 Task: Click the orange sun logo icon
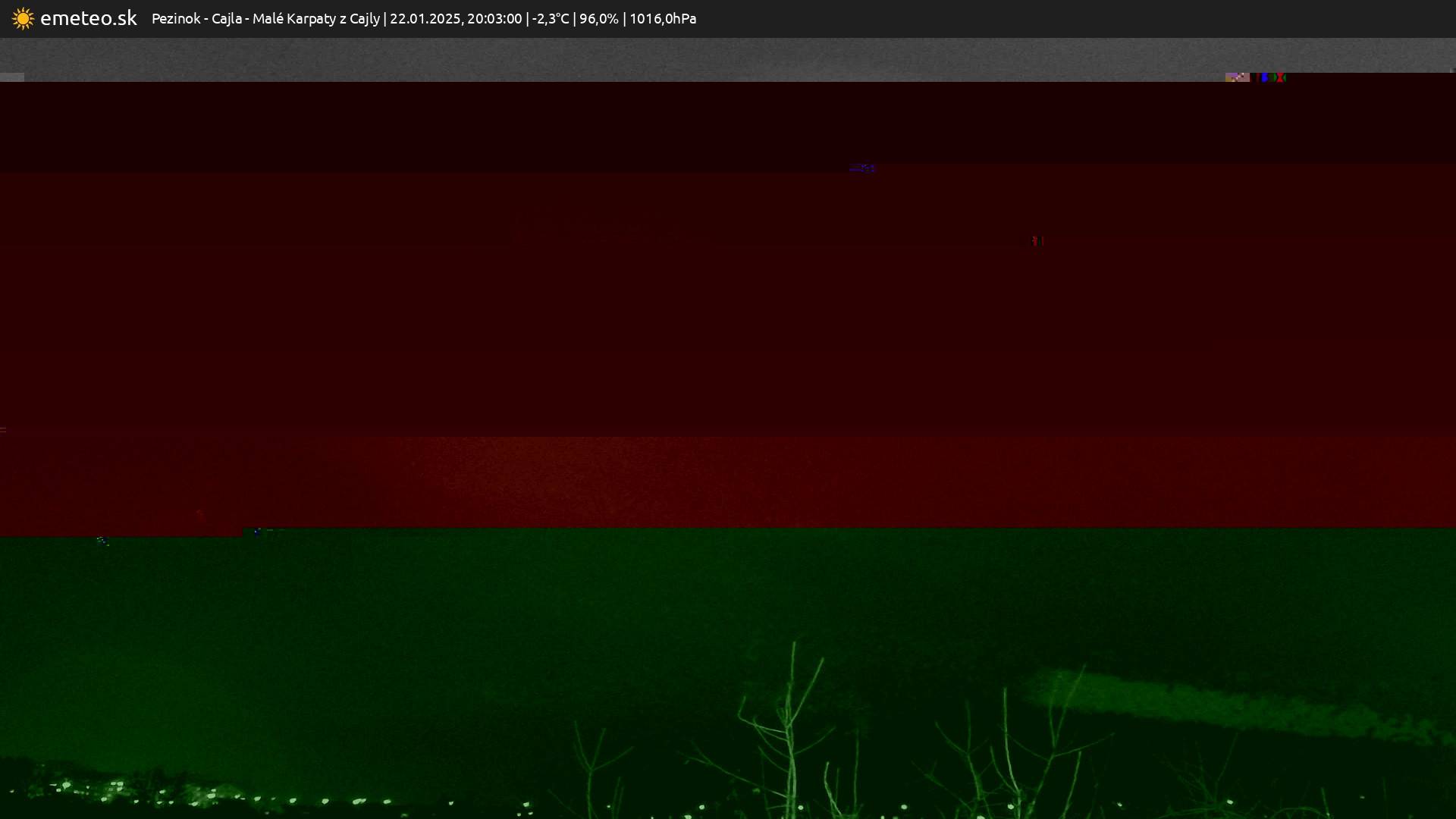pyautogui.click(x=23, y=19)
